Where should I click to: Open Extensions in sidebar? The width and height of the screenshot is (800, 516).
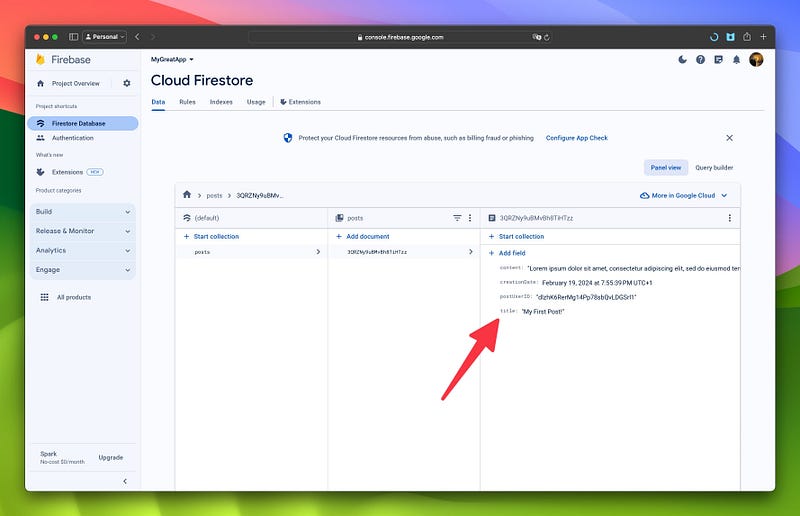click(67, 172)
